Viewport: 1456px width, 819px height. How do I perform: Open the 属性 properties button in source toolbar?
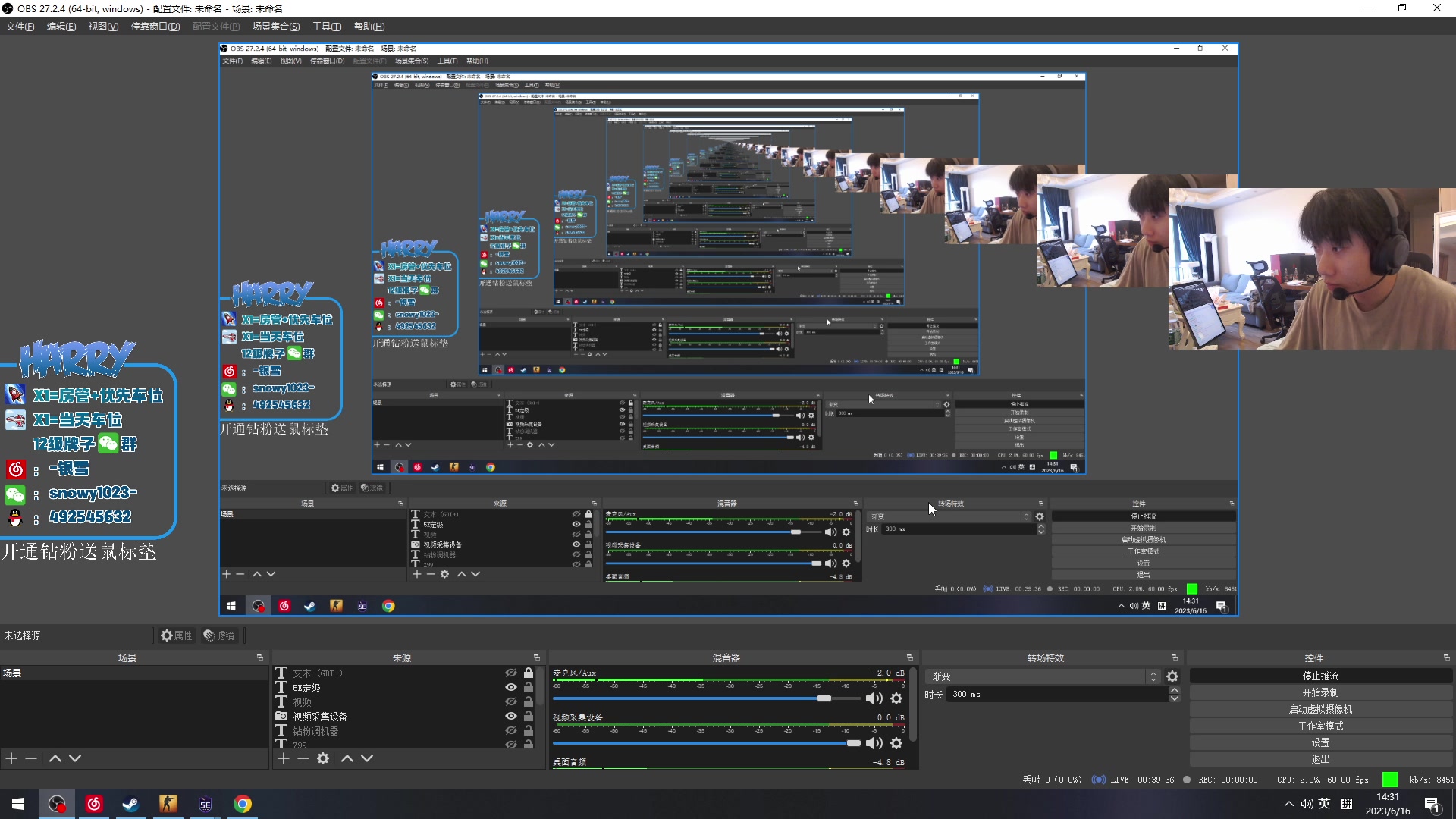(x=176, y=635)
